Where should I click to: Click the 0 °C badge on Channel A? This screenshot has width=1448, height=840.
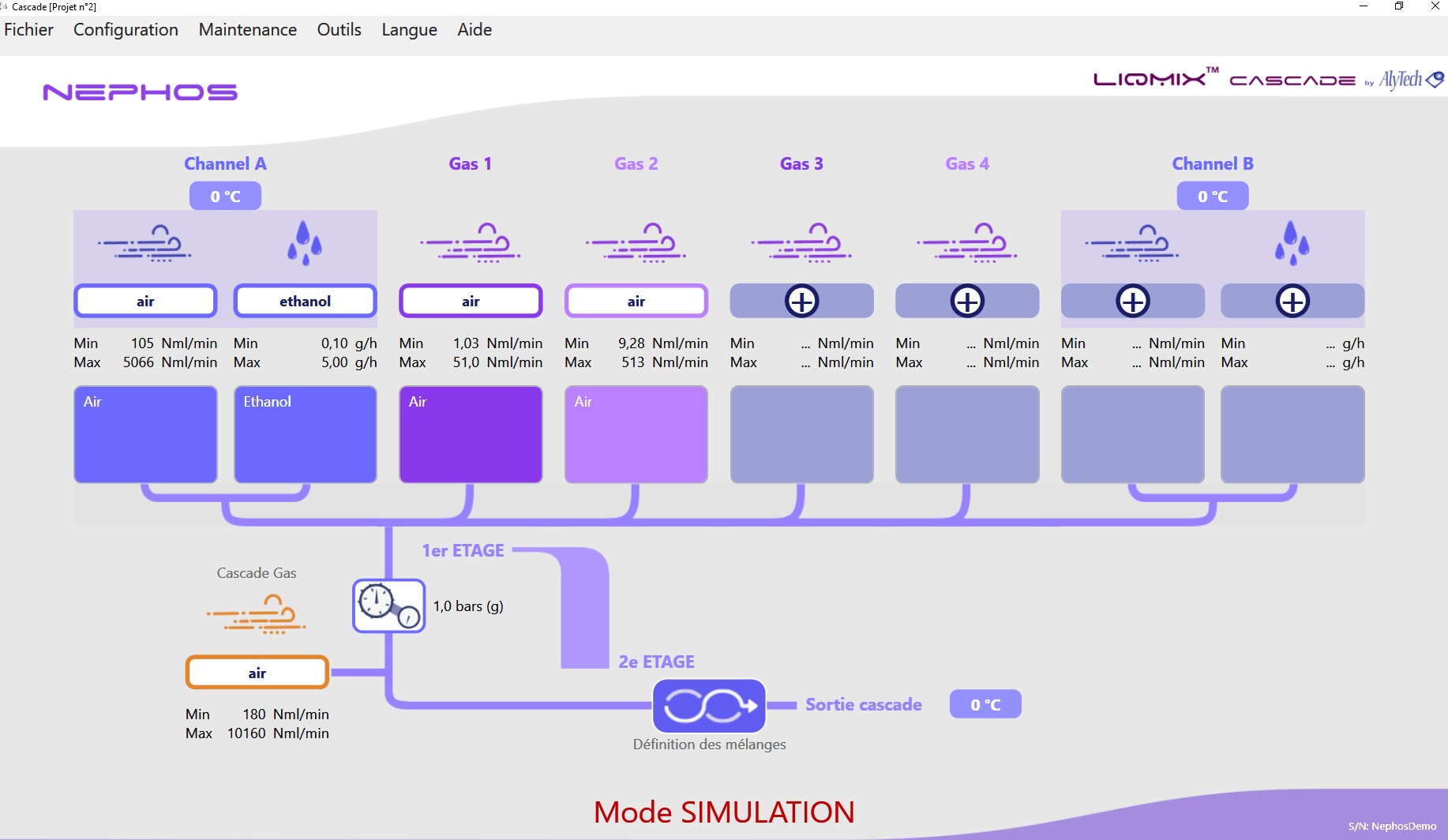[x=224, y=195]
